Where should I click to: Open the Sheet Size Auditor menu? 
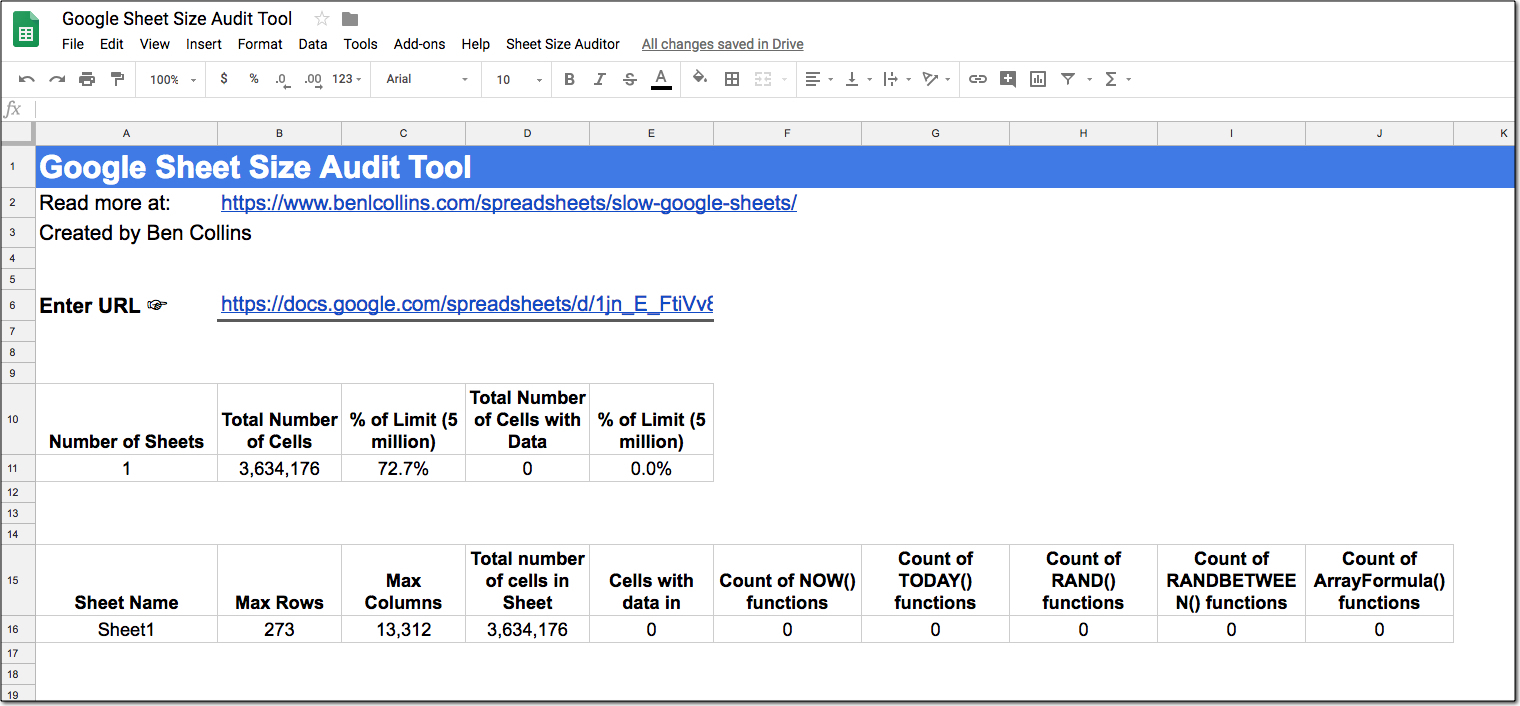tap(563, 44)
